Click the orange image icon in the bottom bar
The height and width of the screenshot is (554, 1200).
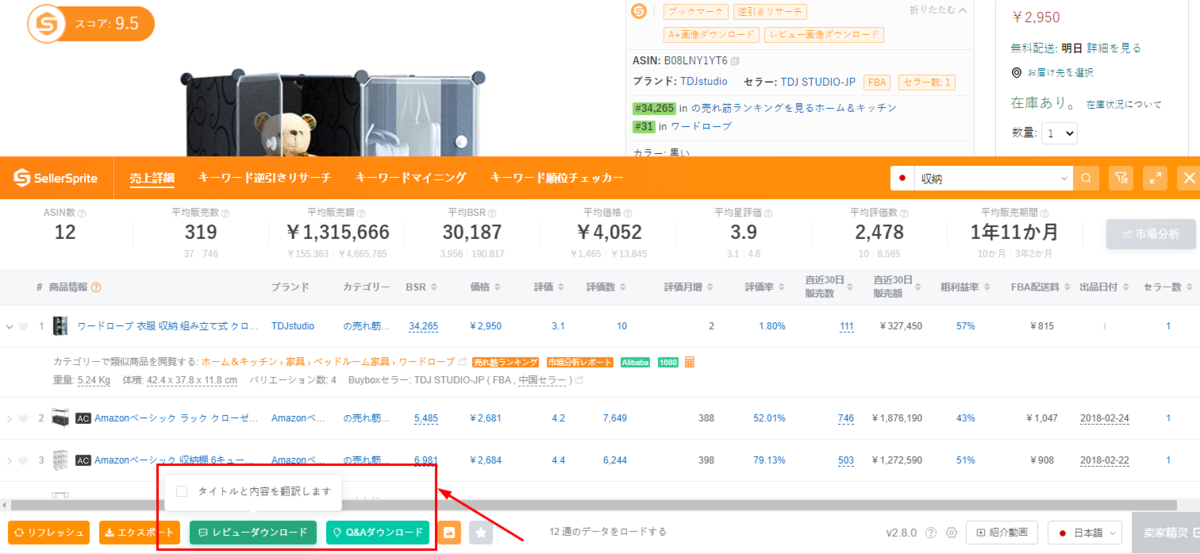[x=449, y=532]
